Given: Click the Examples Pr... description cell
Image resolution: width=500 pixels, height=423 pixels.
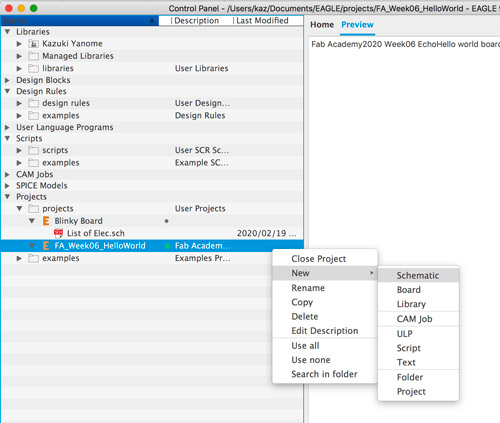Looking at the screenshot, I should pyautogui.click(x=203, y=258).
